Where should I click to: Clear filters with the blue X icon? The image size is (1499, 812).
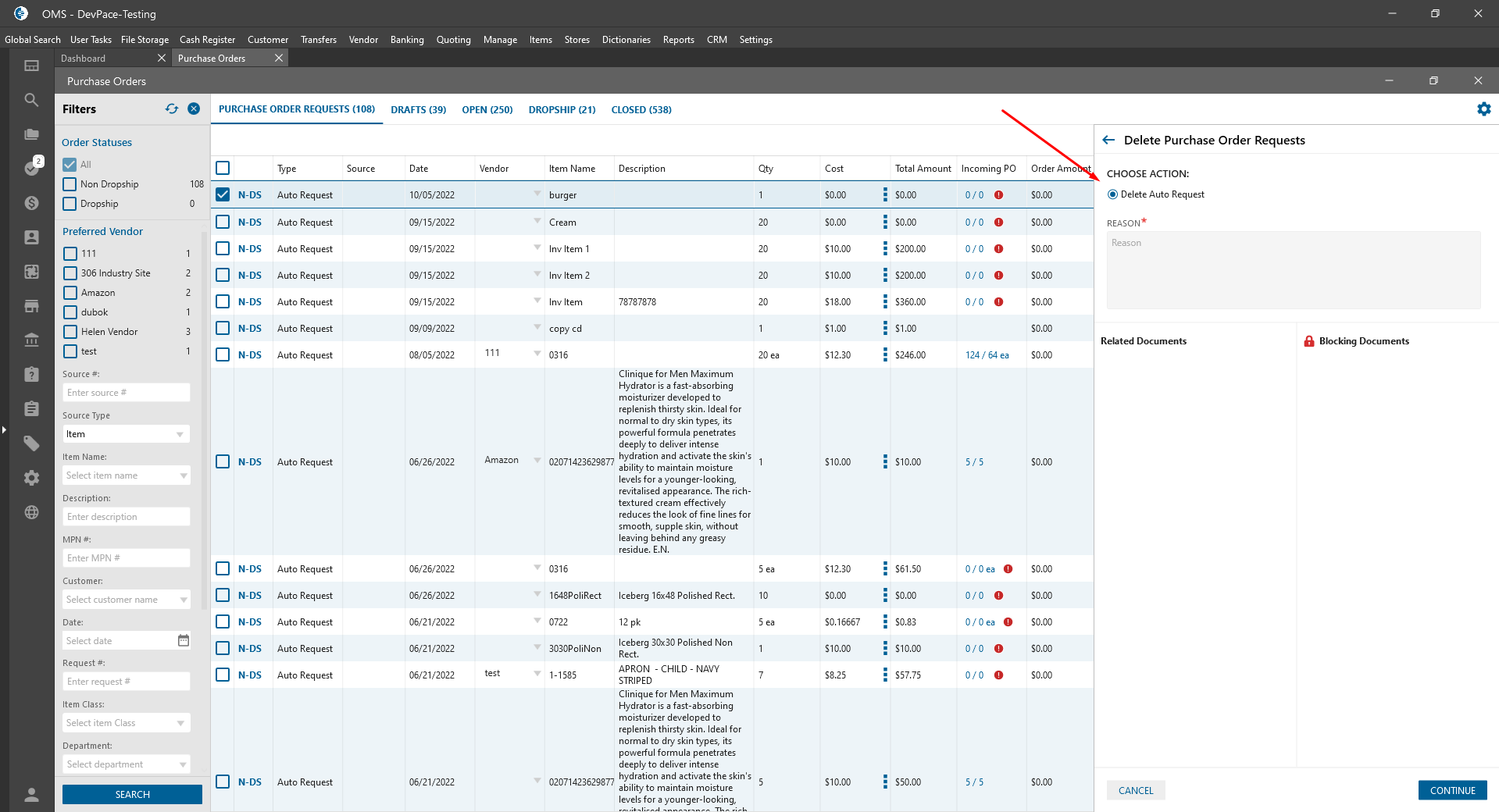tap(194, 109)
